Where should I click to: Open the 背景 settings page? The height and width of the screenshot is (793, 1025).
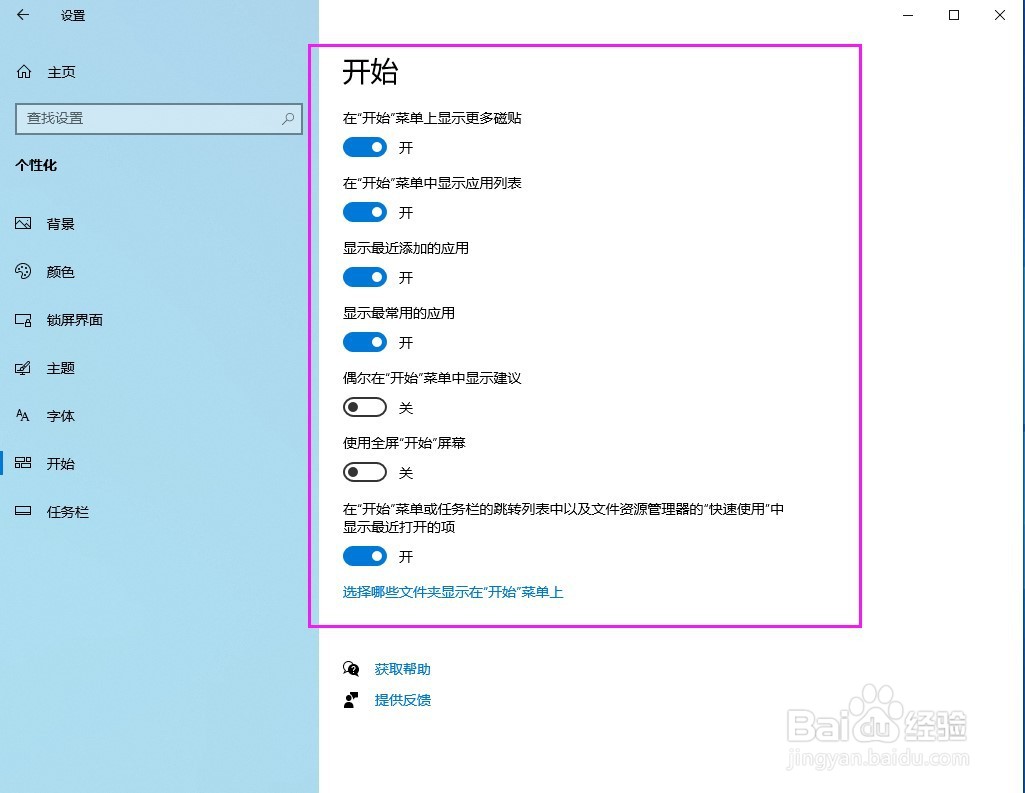(x=60, y=224)
